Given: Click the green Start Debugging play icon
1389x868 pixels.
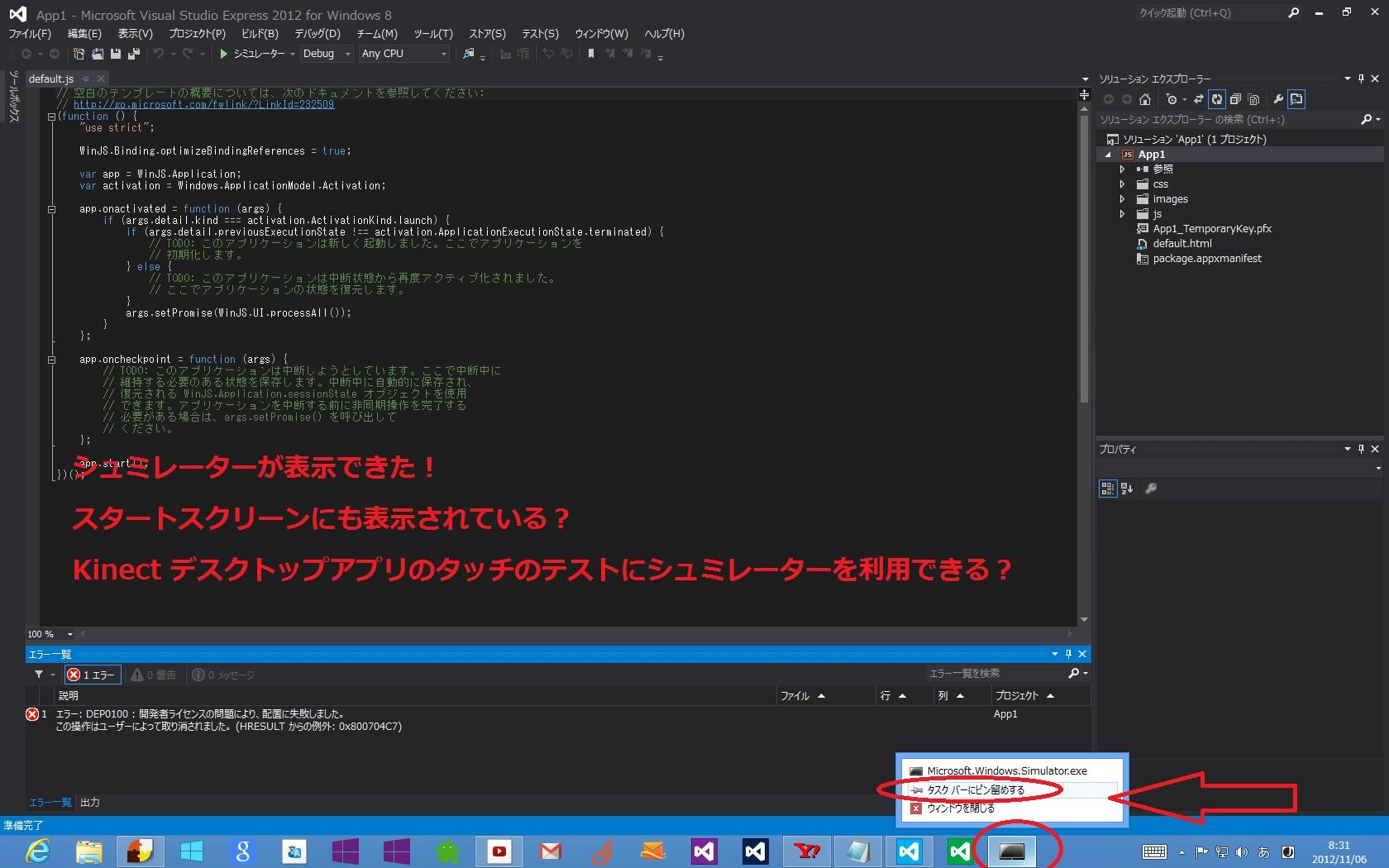Looking at the screenshot, I should click(223, 54).
